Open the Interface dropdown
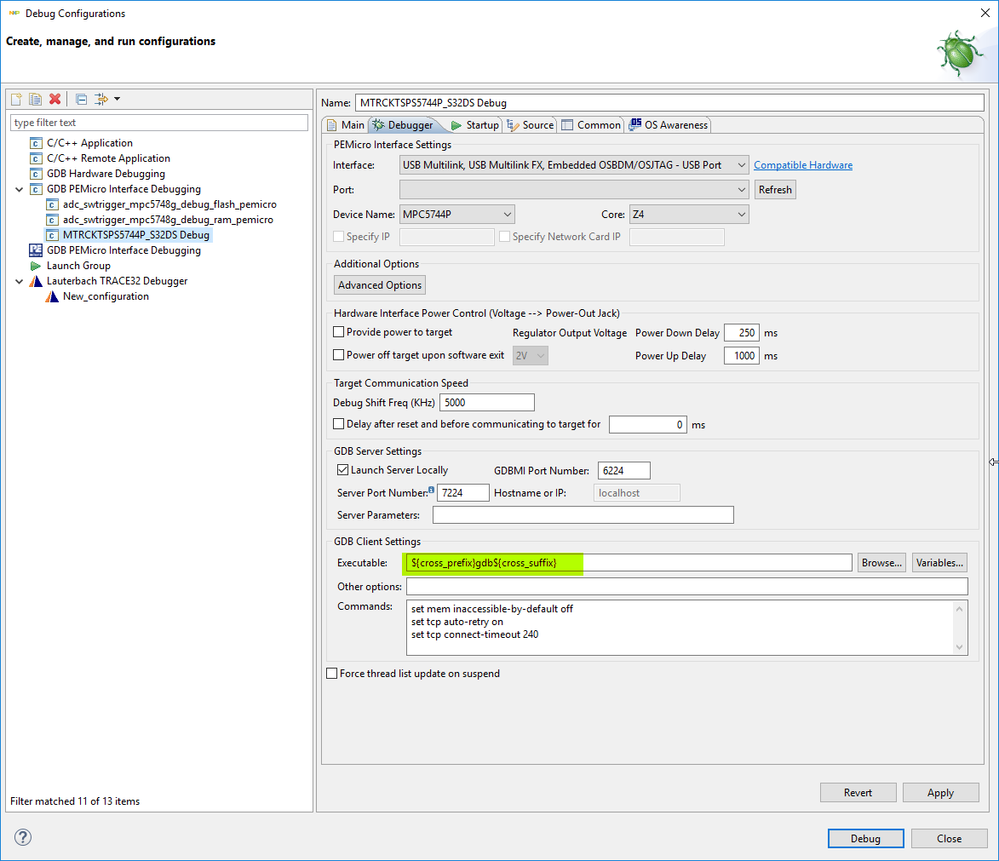The image size is (999, 861). point(574,165)
